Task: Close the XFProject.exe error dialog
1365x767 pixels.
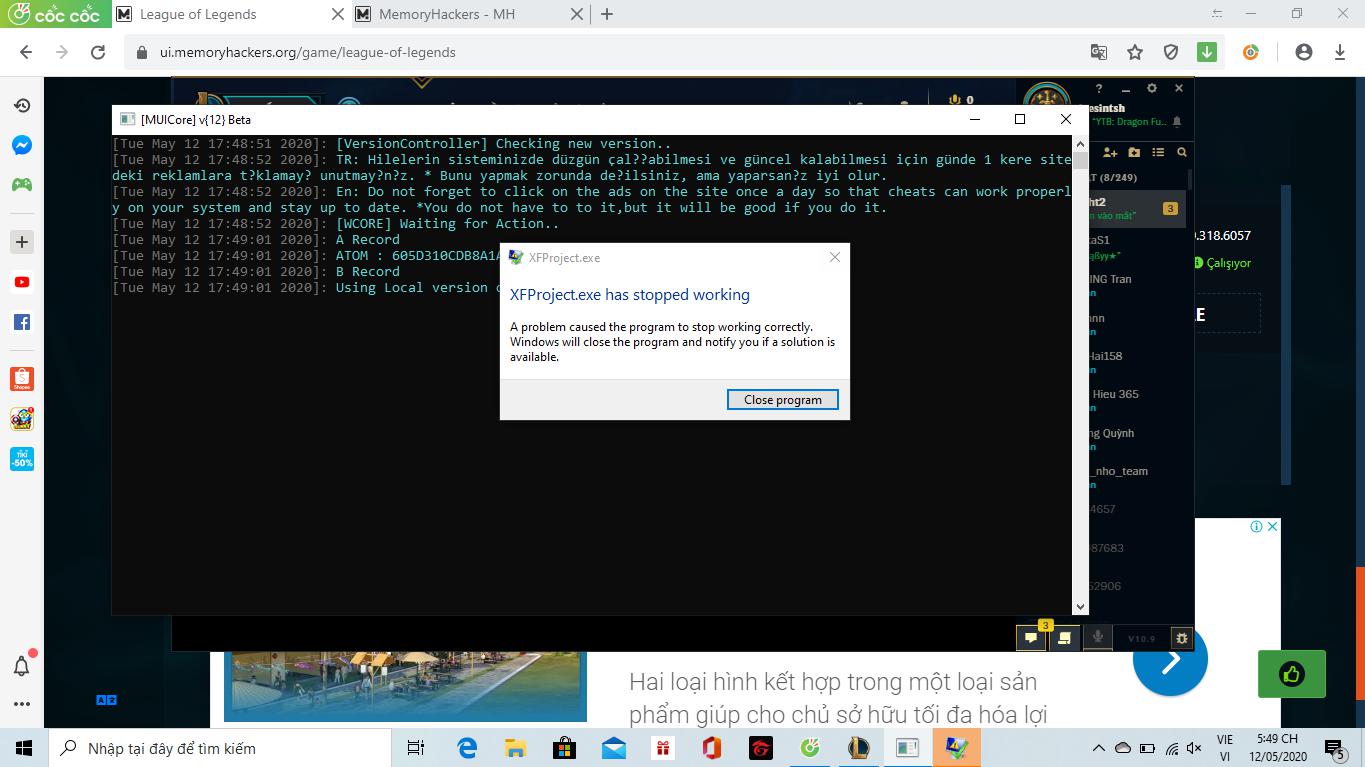Action: pos(834,257)
